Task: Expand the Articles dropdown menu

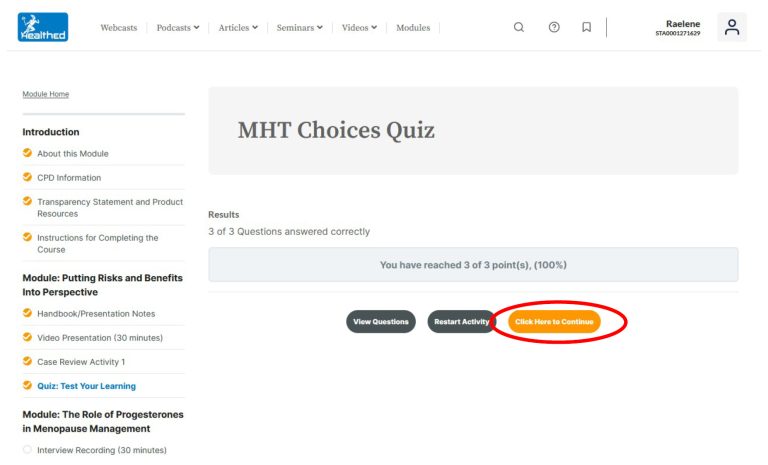Action: 238,27
